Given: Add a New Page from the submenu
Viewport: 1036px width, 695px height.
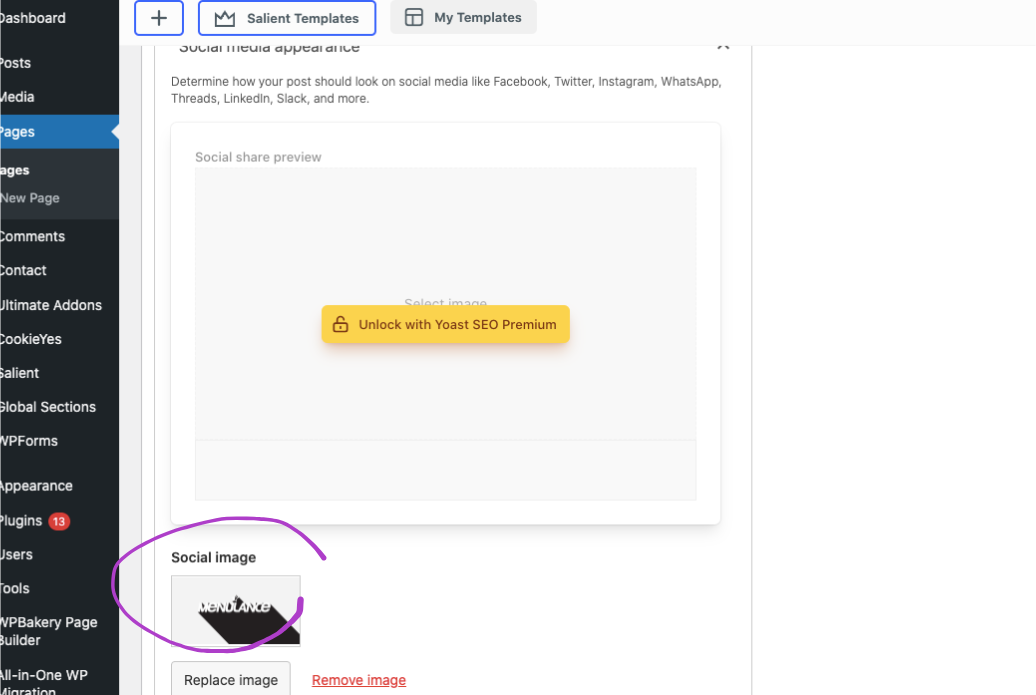Looking at the screenshot, I should 30,198.
